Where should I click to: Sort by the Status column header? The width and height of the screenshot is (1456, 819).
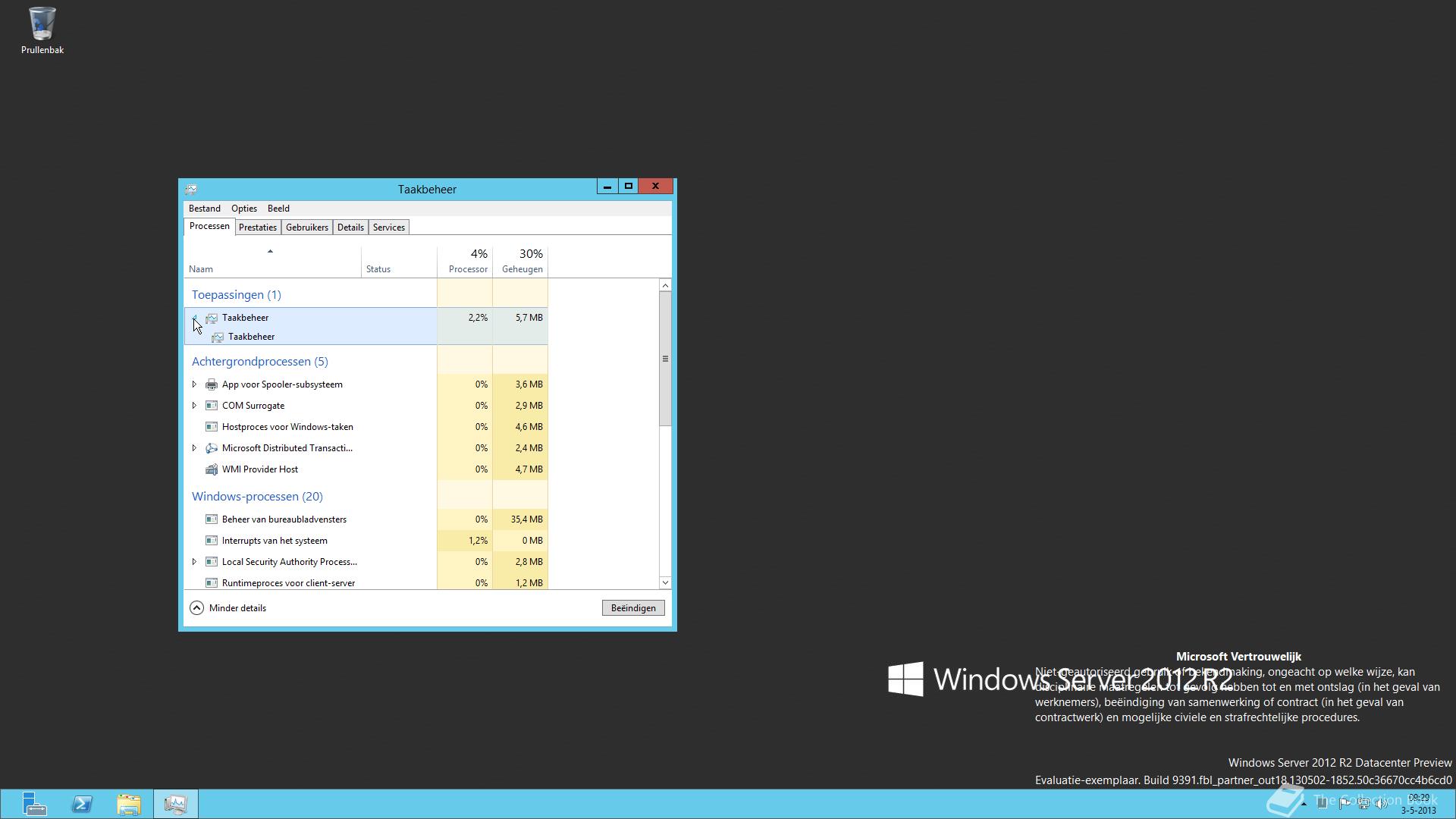pyautogui.click(x=399, y=262)
